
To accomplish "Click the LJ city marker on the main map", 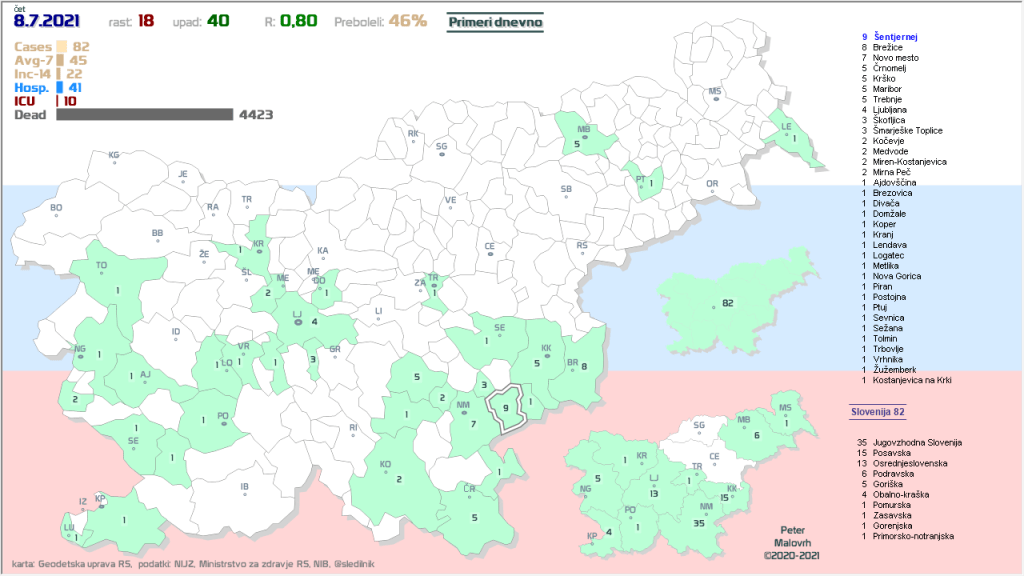I will point(297,321).
